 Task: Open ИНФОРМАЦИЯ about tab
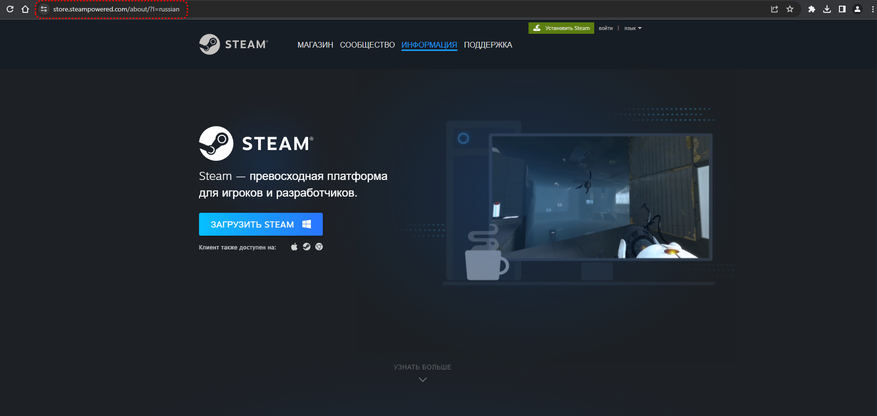point(430,45)
